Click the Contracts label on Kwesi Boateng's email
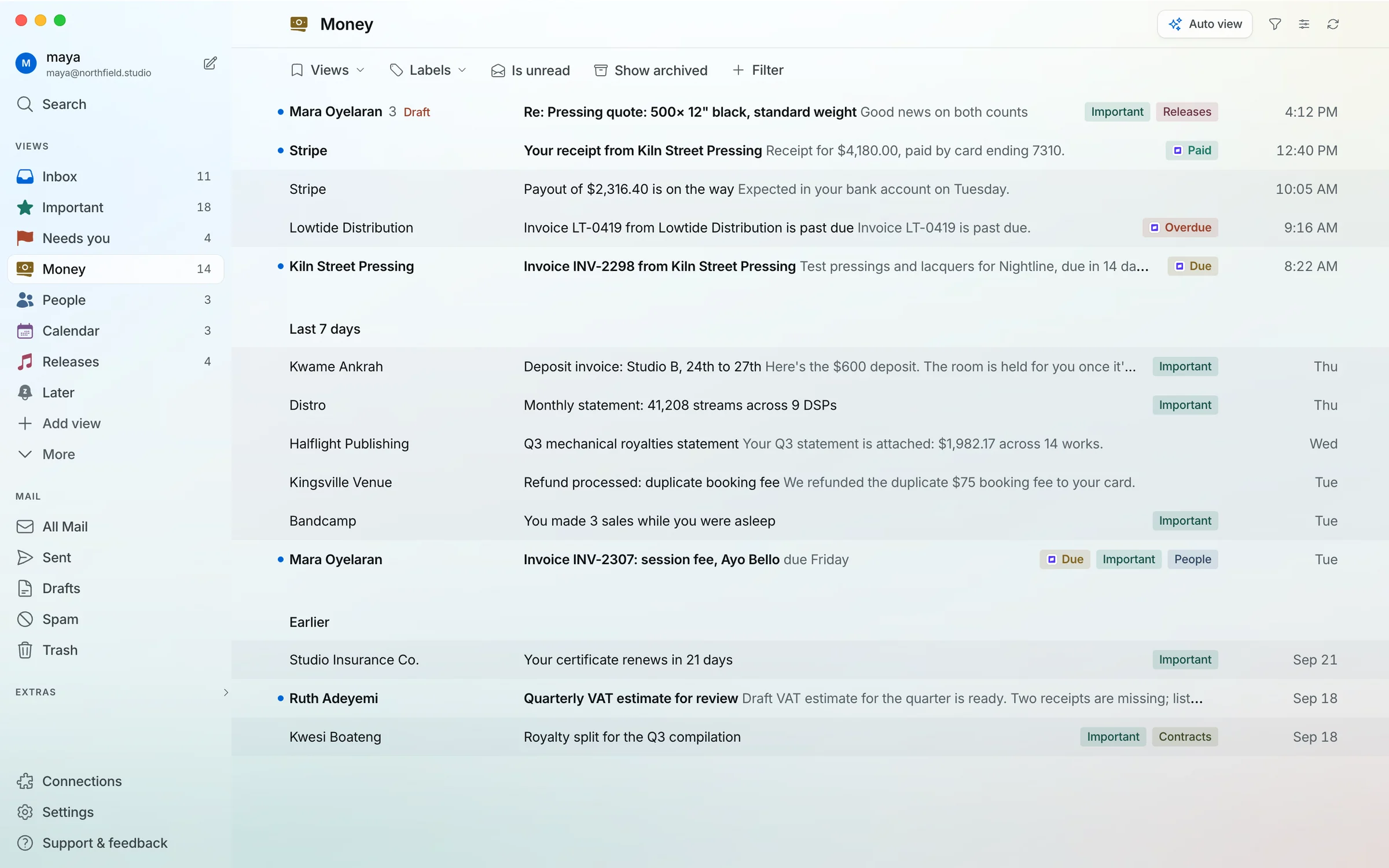The image size is (1389, 868). click(x=1185, y=737)
